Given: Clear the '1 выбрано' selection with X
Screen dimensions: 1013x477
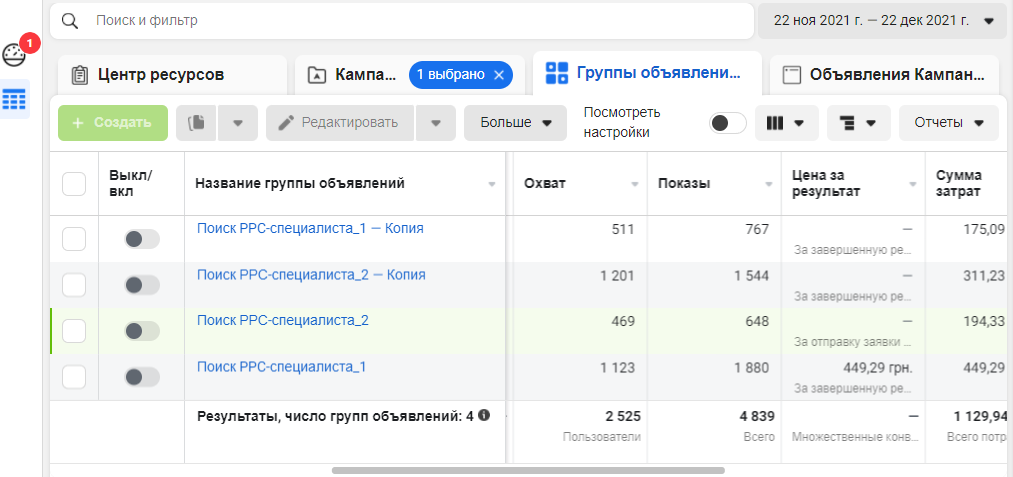Looking at the screenshot, I should tap(498, 75).
